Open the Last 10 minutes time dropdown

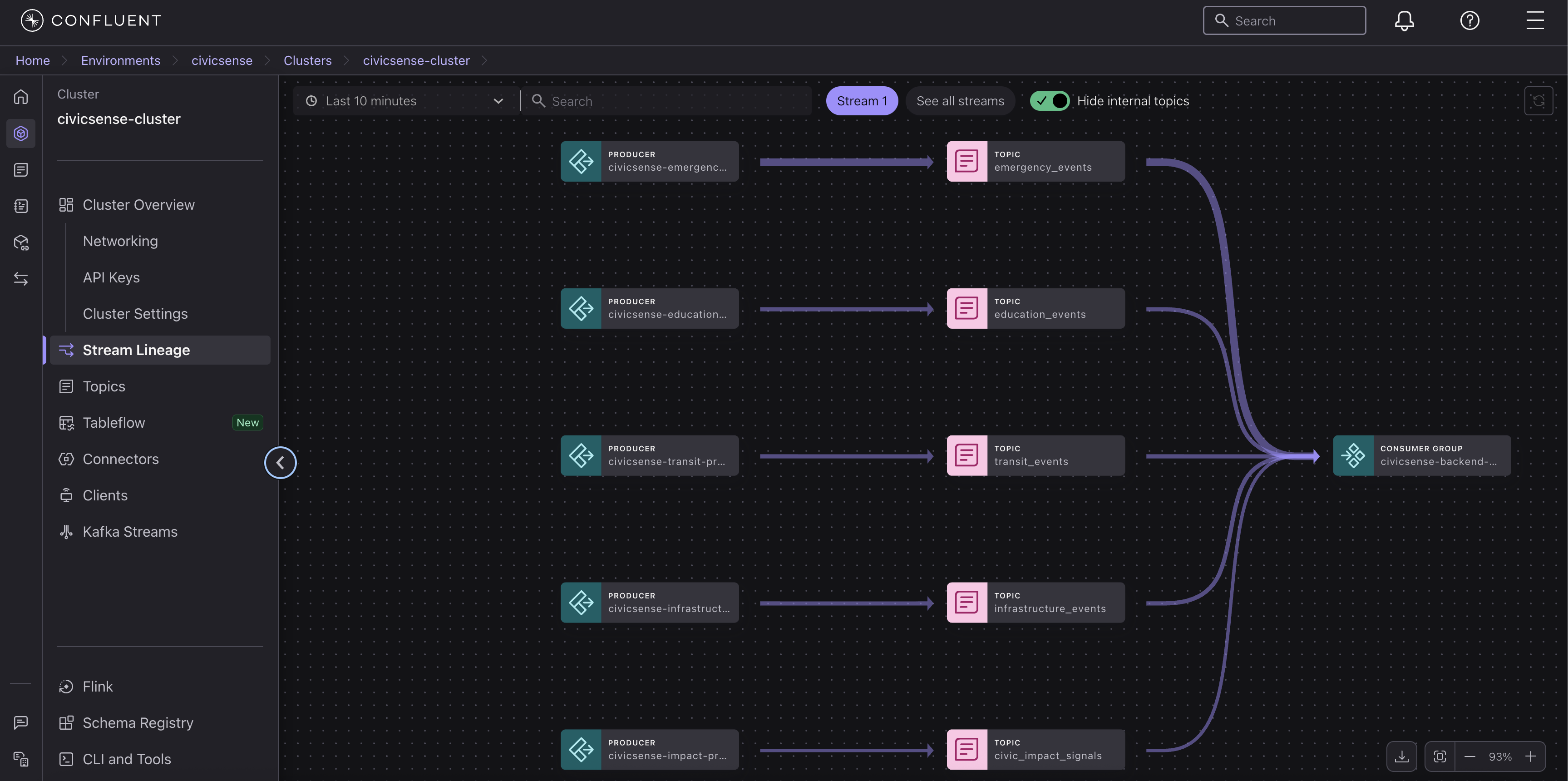click(x=405, y=101)
